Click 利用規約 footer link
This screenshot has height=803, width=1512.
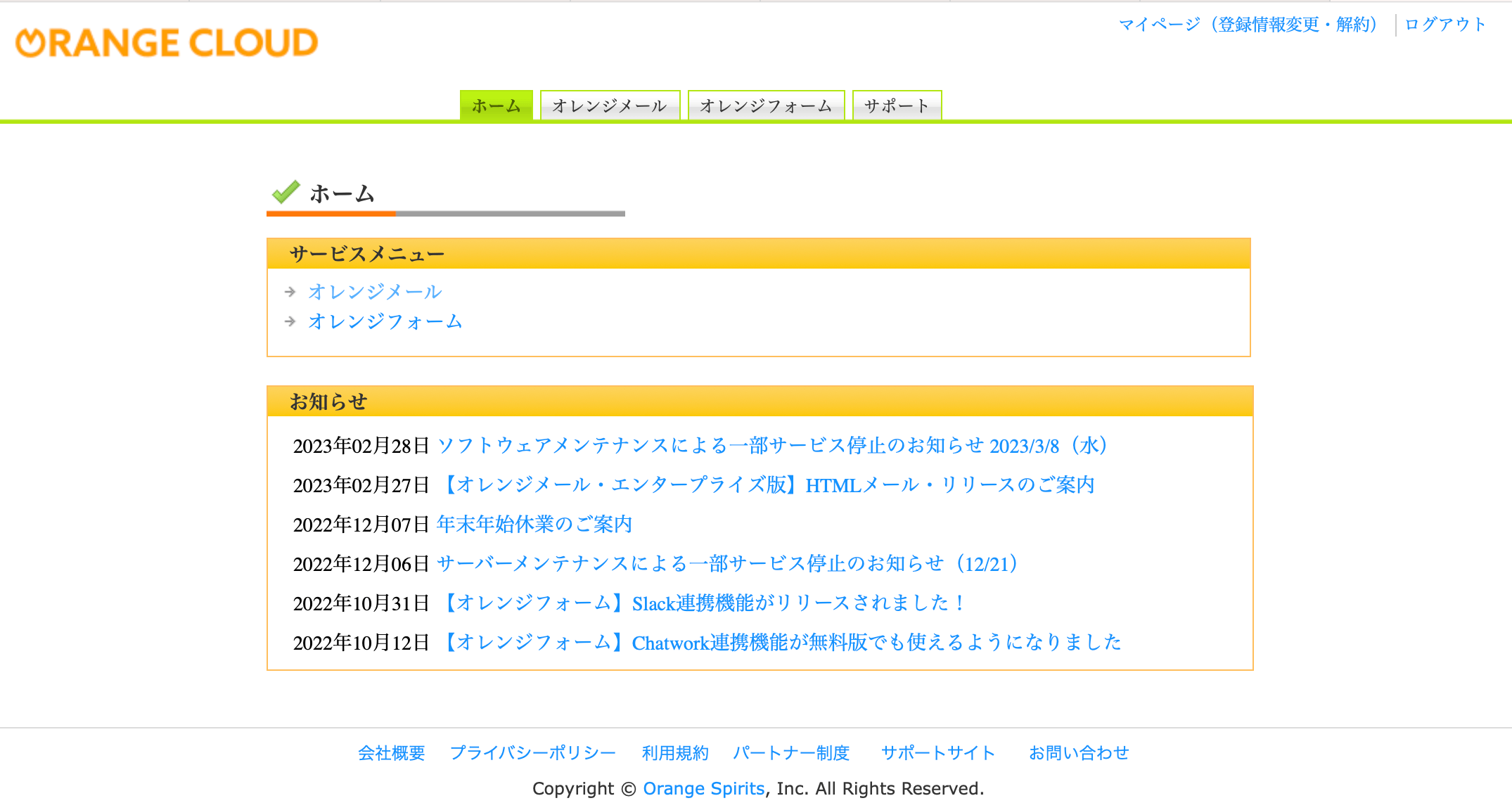(x=675, y=753)
